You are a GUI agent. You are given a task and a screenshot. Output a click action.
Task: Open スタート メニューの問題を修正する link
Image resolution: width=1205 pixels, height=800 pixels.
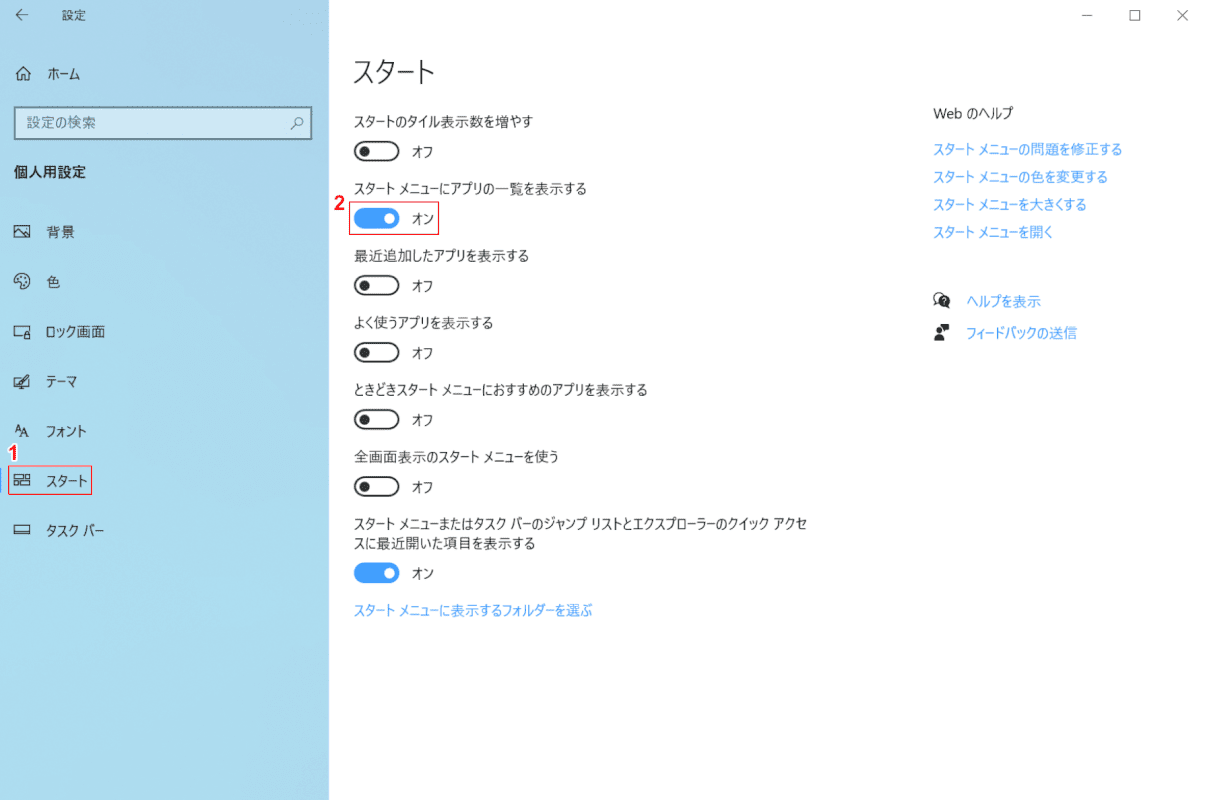point(1027,149)
